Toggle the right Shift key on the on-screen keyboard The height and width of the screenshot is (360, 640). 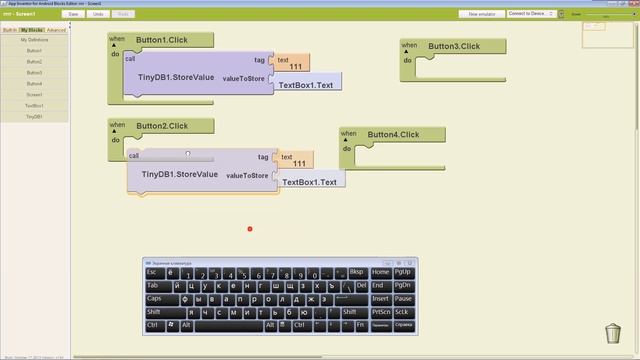[355, 313]
